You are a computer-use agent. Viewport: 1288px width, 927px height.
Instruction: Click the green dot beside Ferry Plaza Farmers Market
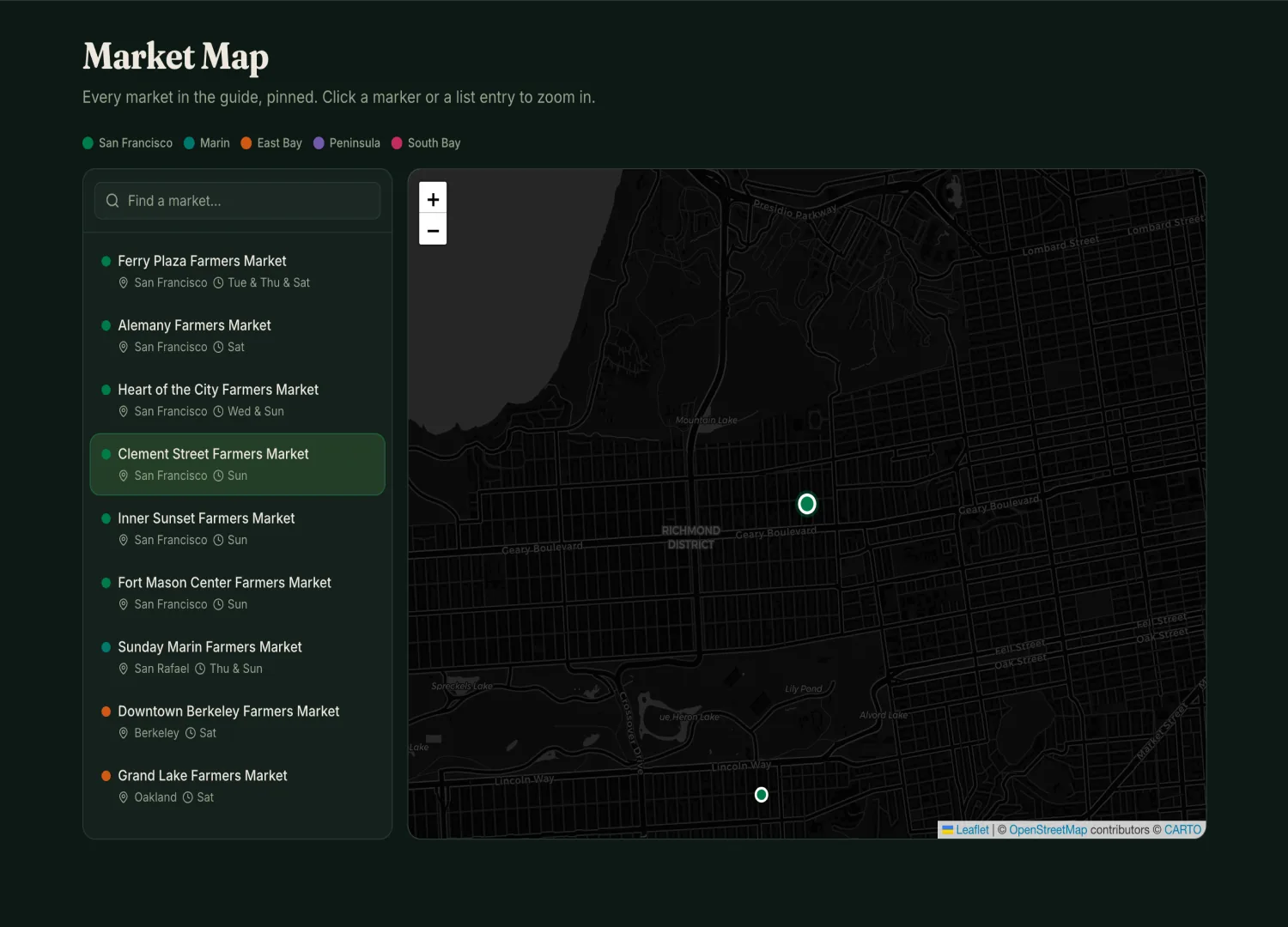(106, 261)
